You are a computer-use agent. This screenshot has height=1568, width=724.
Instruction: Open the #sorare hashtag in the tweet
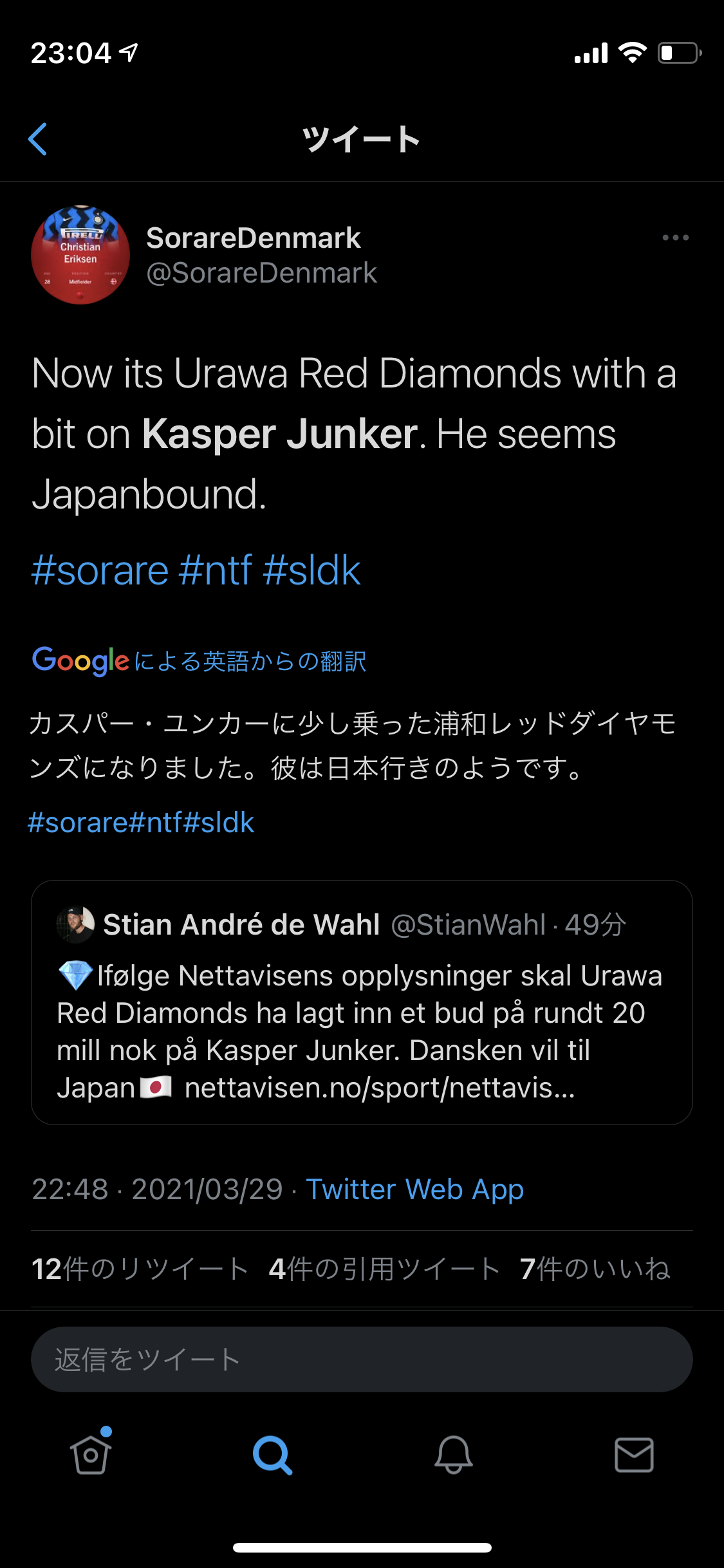100,570
